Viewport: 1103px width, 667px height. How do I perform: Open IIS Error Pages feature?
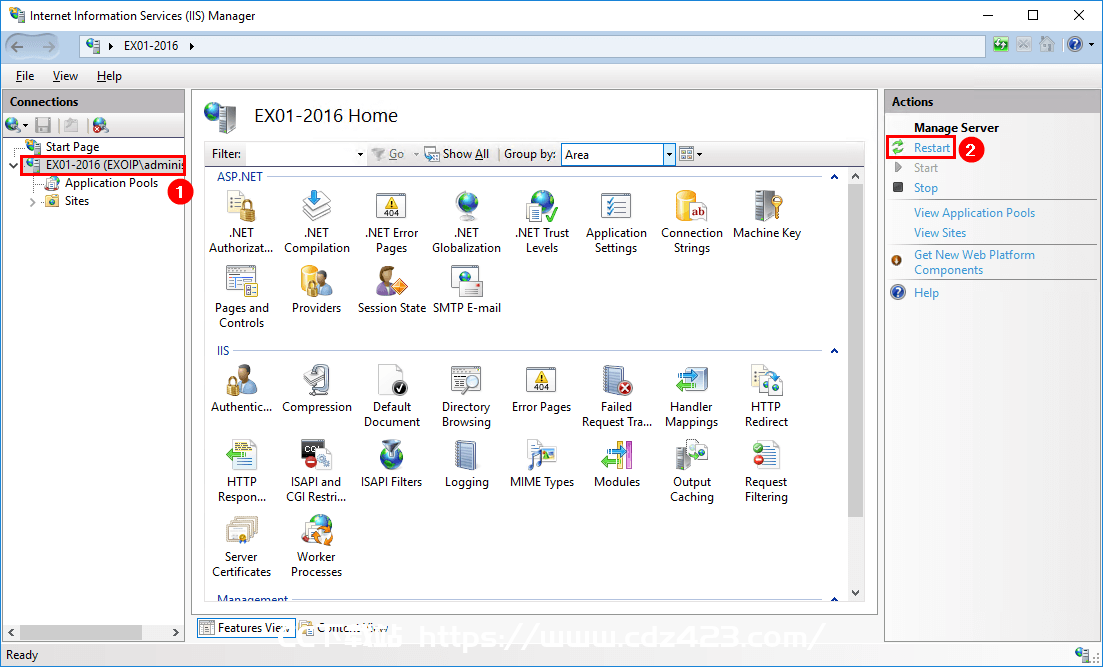[x=542, y=388]
